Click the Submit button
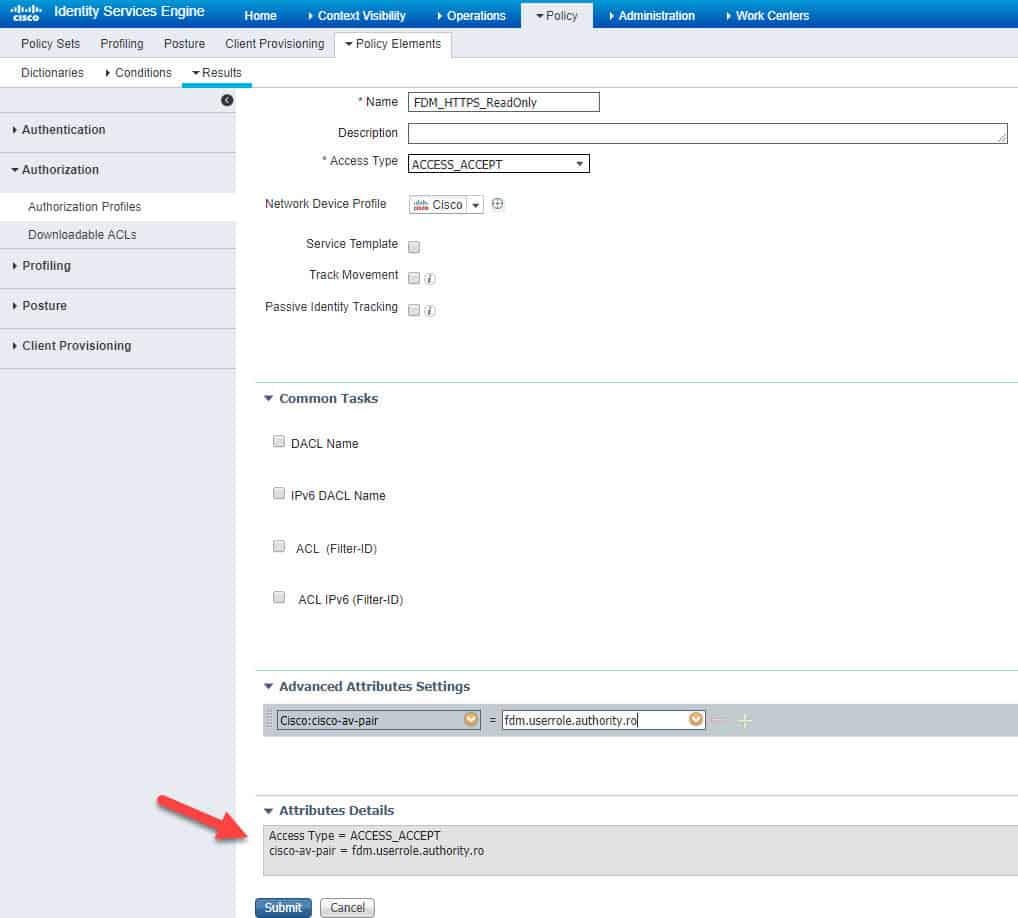1018x918 pixels. point(283,908)
